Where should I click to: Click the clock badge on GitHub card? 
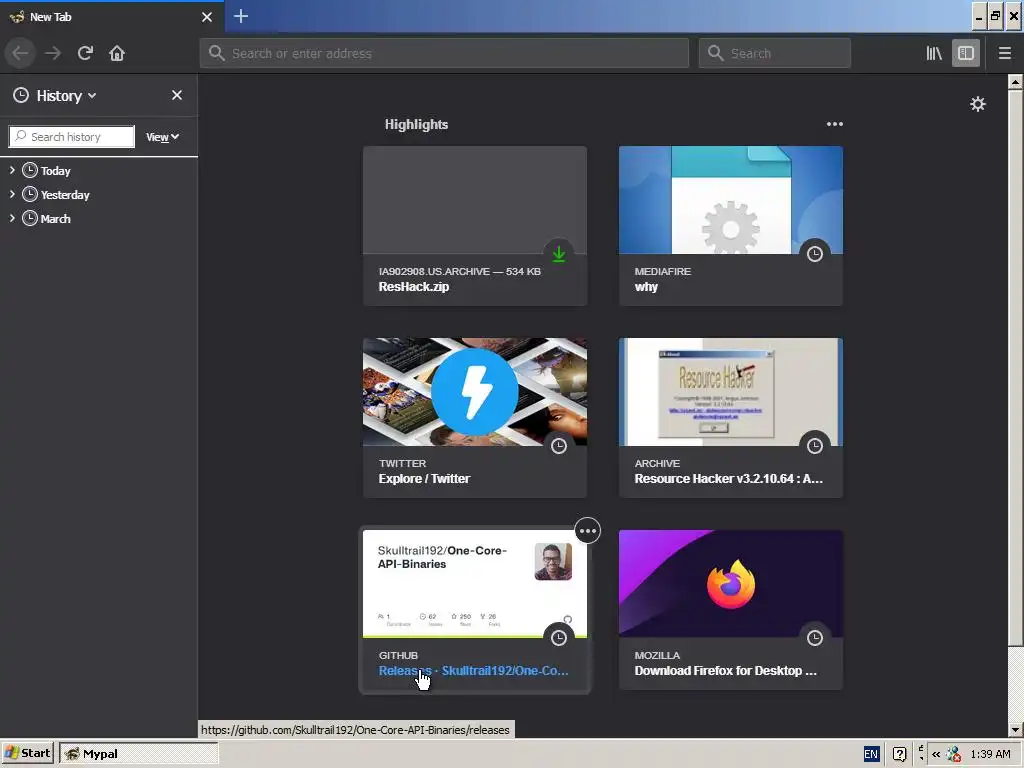(559, 638)
